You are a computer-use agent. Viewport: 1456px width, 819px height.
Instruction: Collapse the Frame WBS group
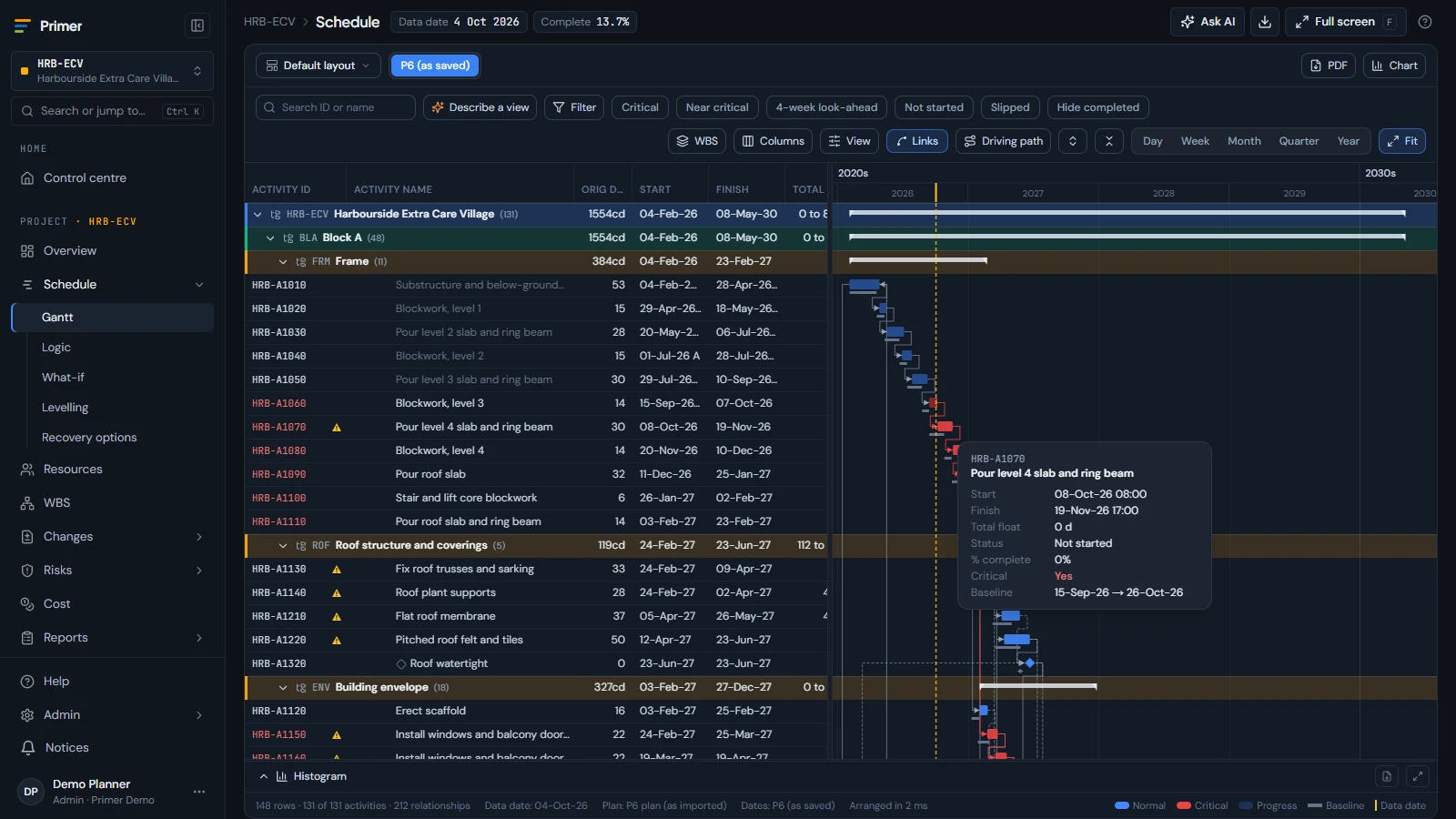coord(283,261)
